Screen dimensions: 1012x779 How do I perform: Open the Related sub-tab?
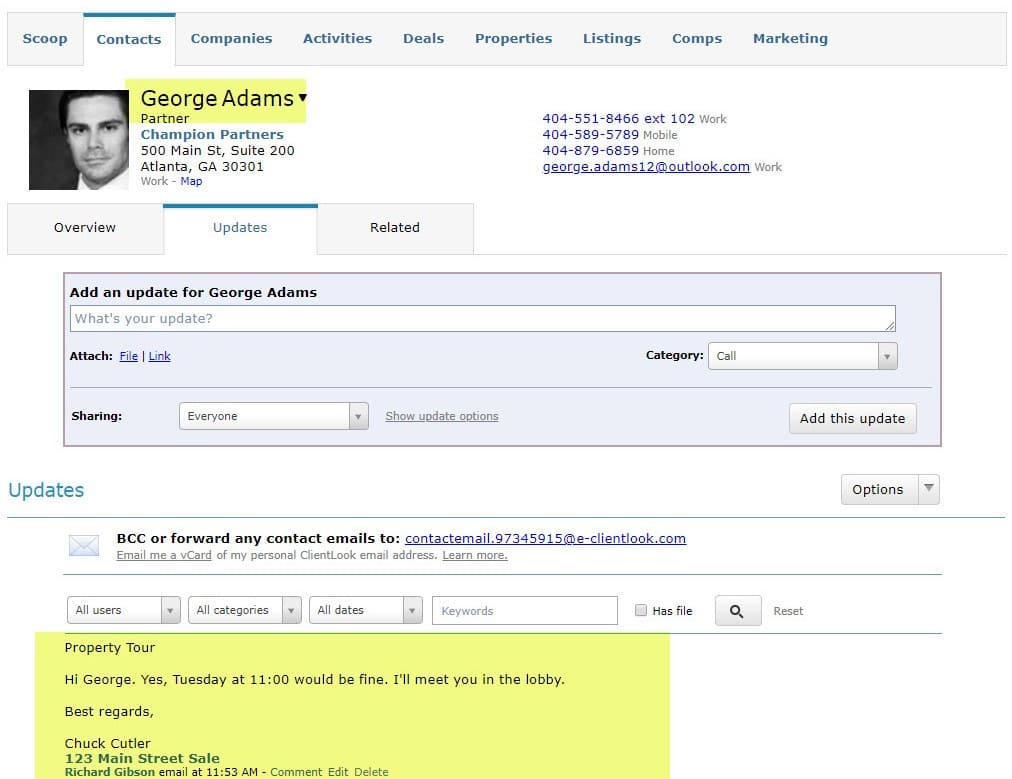tap(395, 228)
